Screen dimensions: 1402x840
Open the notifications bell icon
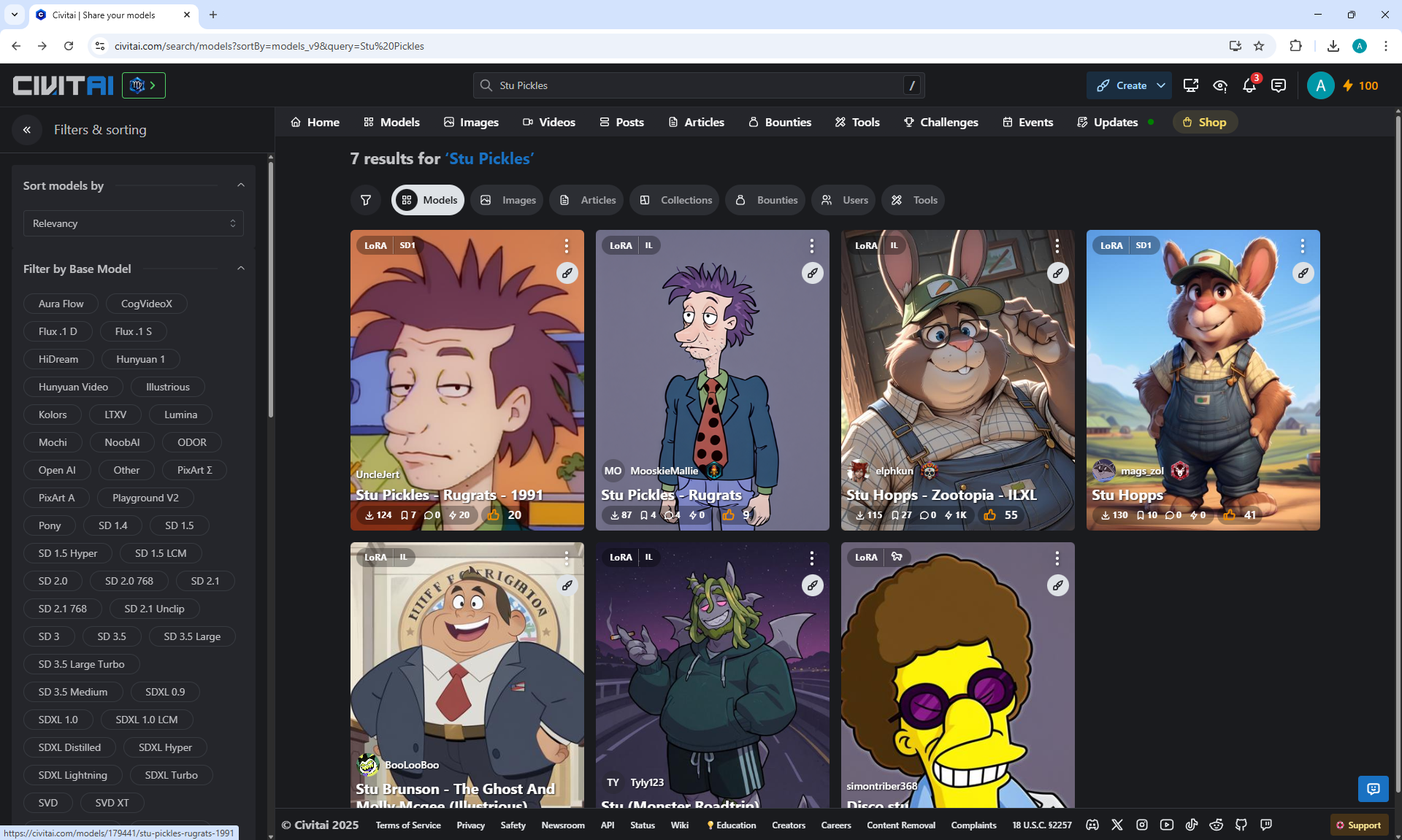click(1249, 86)
